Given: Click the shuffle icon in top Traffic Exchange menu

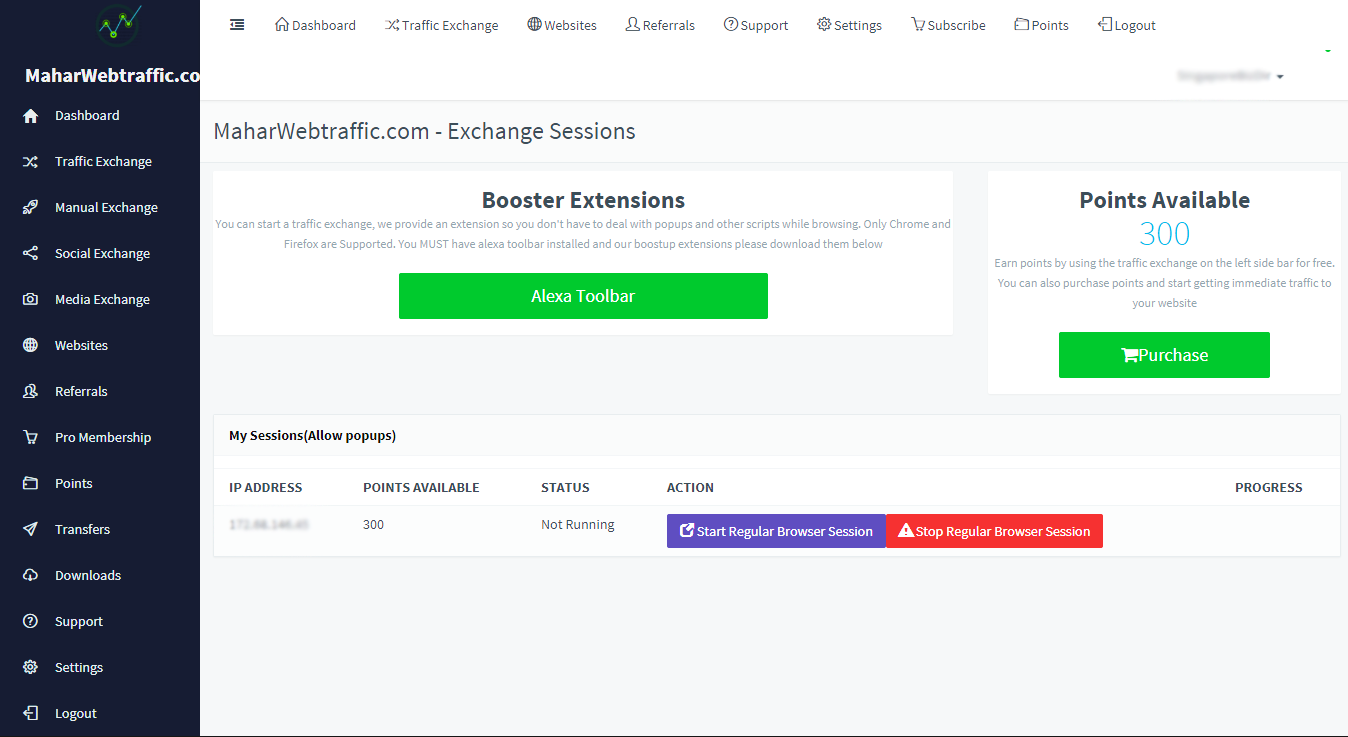Looking at the screenshot, I should pos(392,25).
